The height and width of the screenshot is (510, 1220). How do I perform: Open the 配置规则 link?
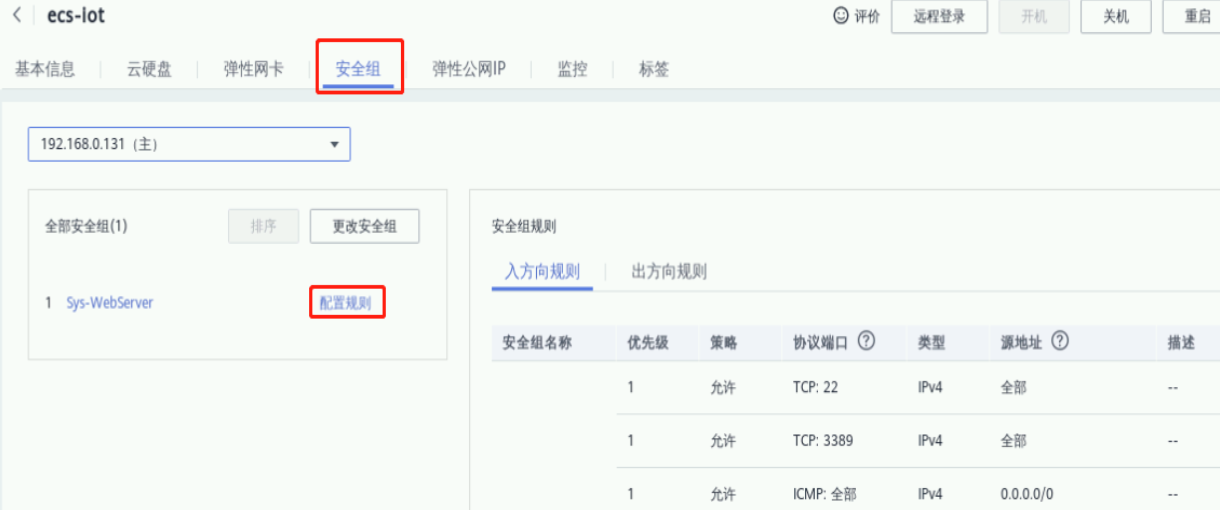pyautogui.click(x=346, y=303)
